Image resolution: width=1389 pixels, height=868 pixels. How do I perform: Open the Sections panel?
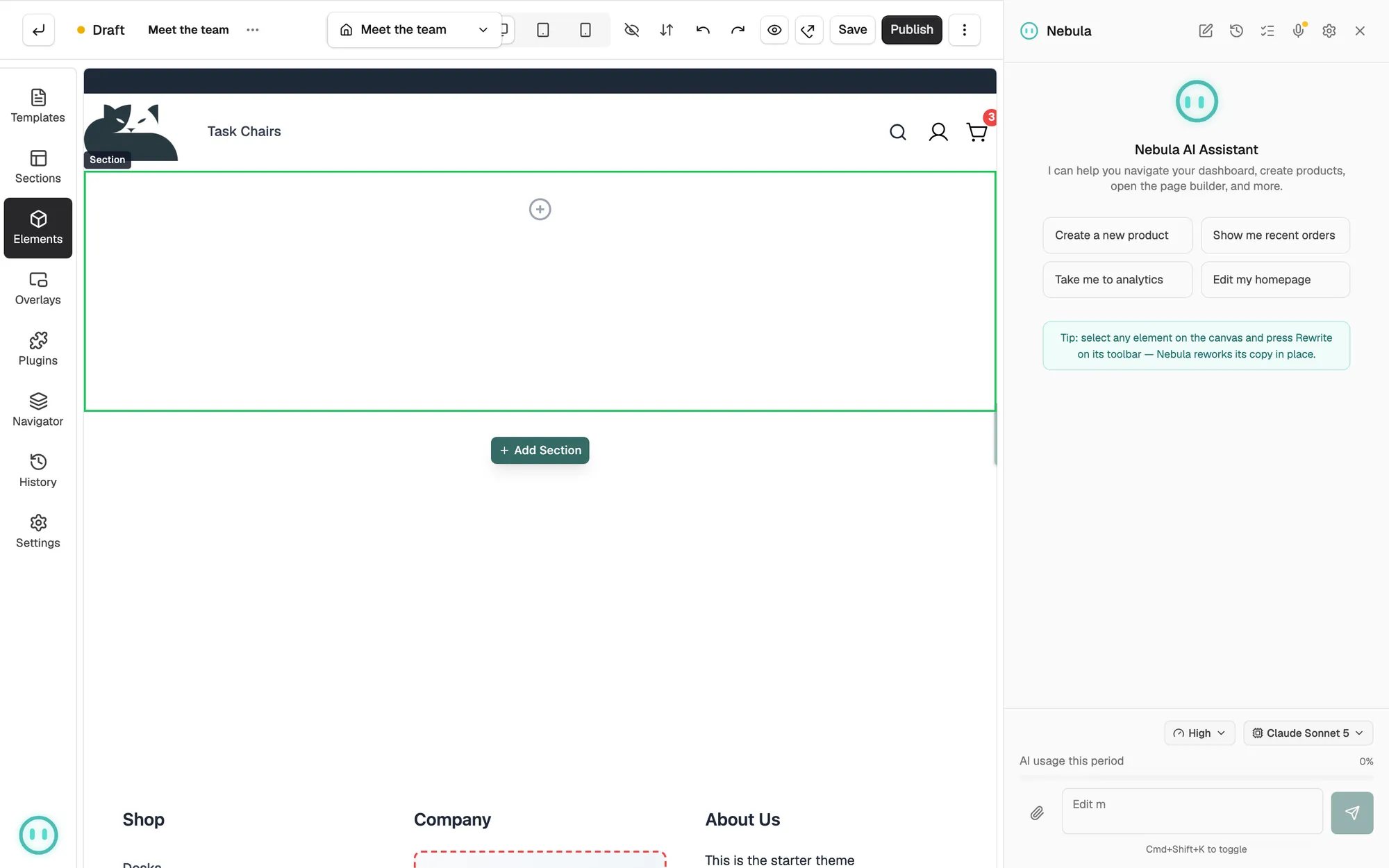coord(38,167)
